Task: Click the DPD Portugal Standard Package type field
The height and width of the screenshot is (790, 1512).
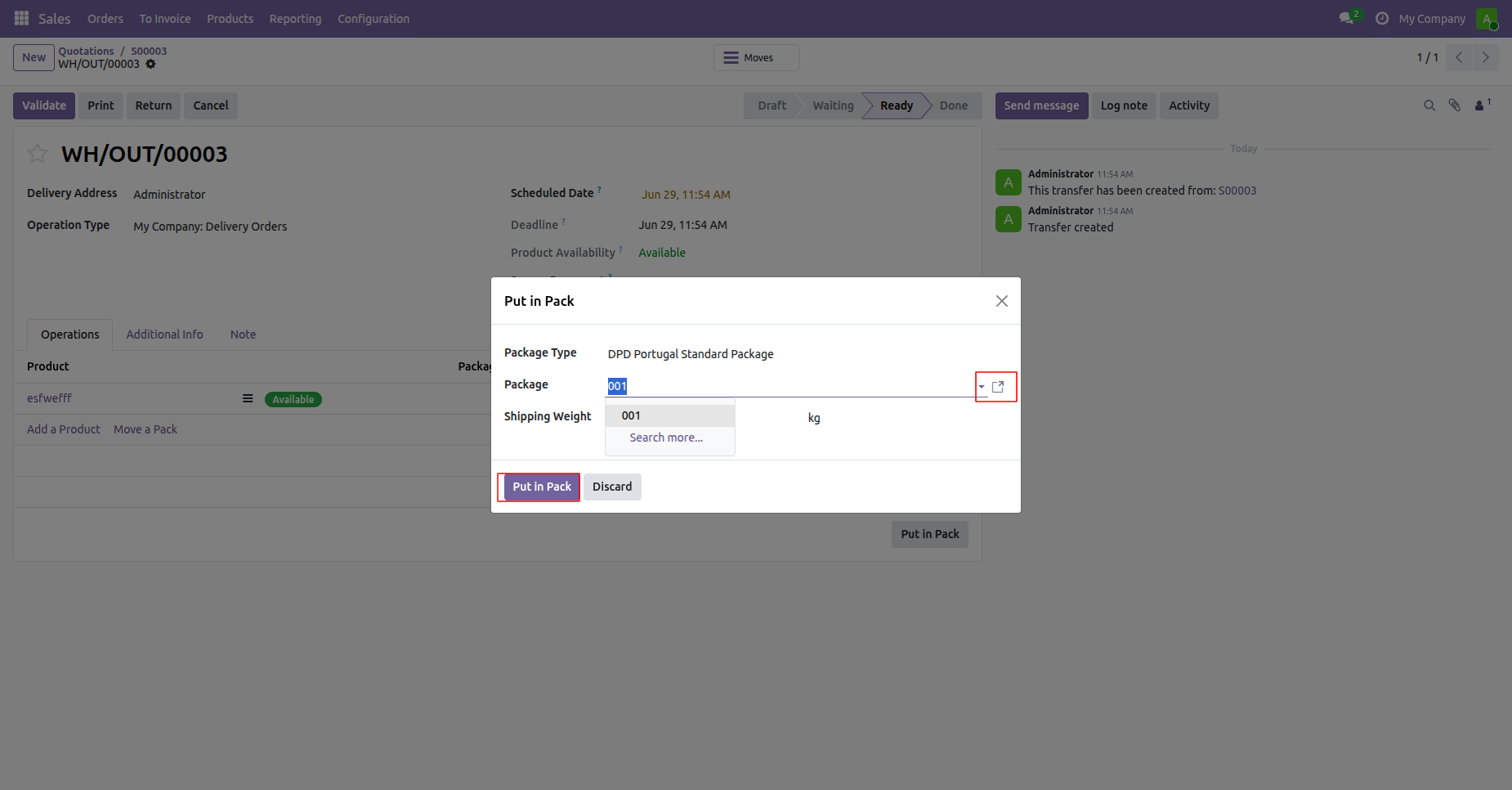Action: 691,354
